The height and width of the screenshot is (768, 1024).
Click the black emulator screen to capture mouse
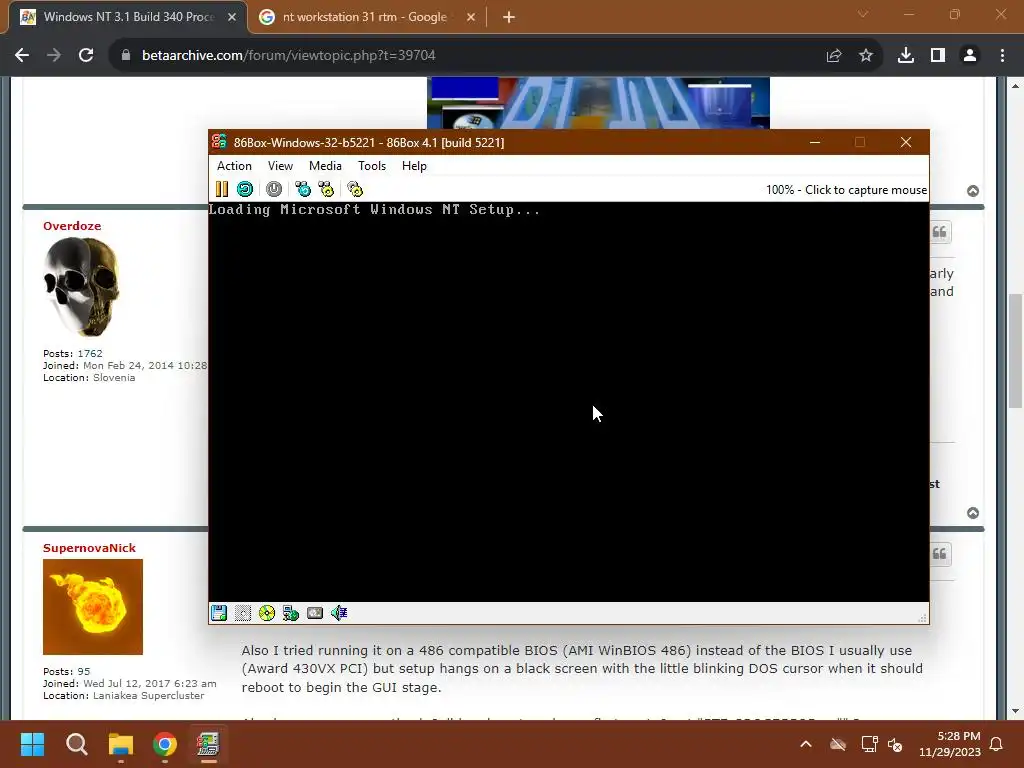click(569, 402)
